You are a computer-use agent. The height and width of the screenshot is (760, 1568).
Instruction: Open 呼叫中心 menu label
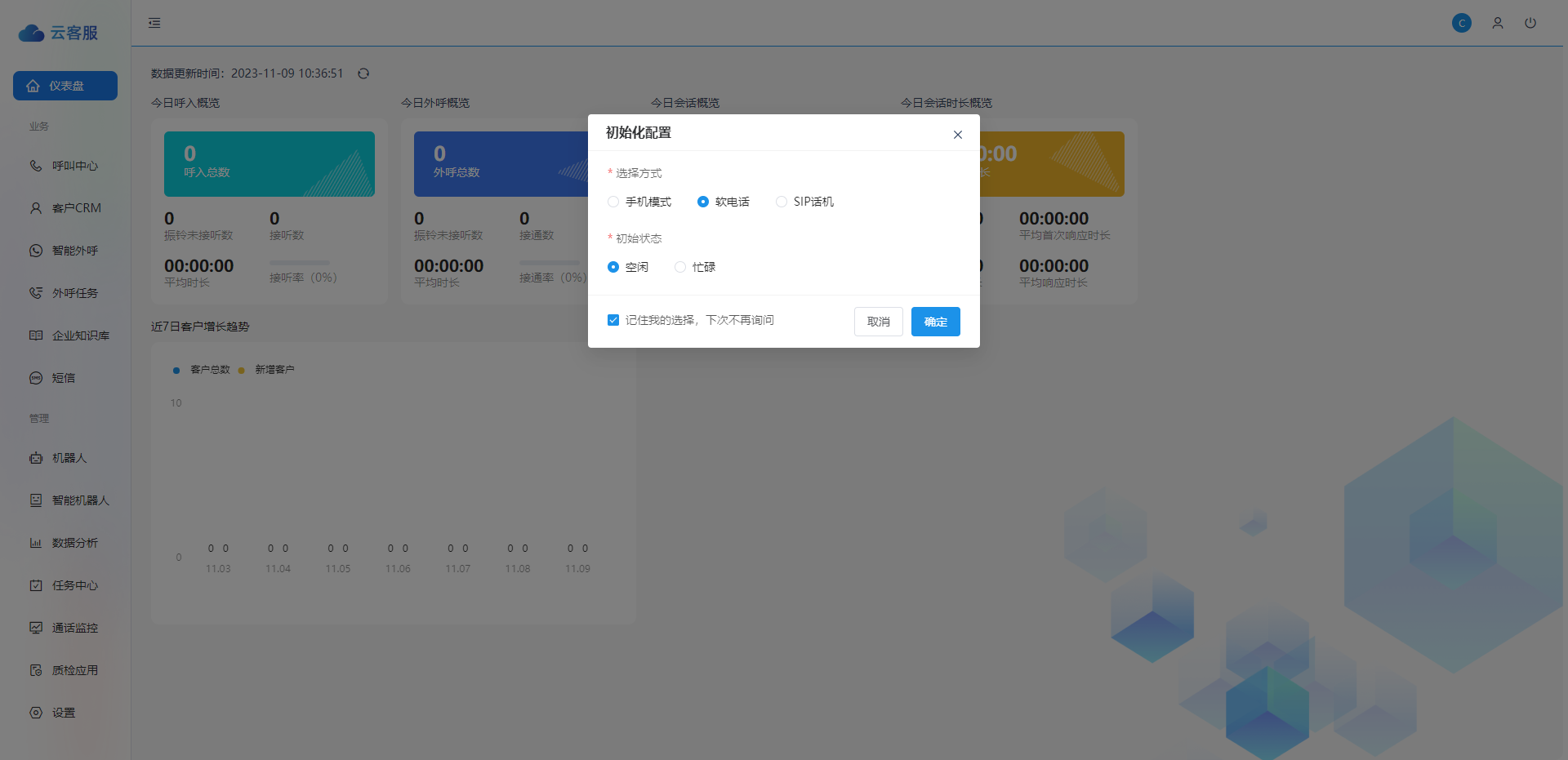[x=75, y=166]
